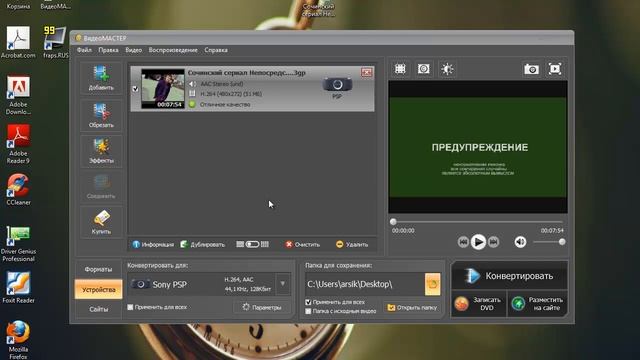Screen dimensions: 640x360
Task: Open the Adobe Download desktop shortcut
Action: [x=18, y=95]
